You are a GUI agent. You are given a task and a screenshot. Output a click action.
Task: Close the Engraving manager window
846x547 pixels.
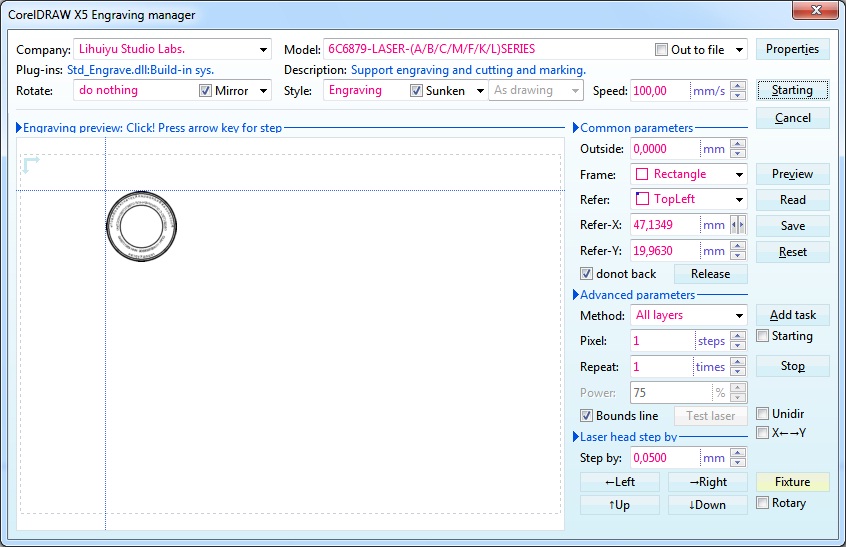click(815, 13)
